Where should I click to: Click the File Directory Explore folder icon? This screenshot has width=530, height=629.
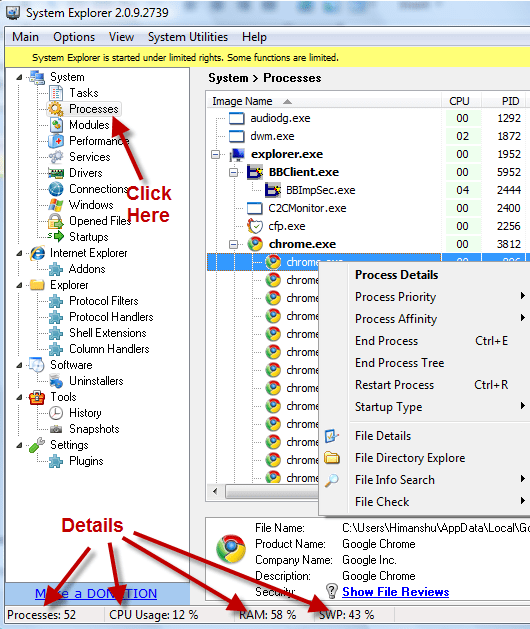coord(332,458)
